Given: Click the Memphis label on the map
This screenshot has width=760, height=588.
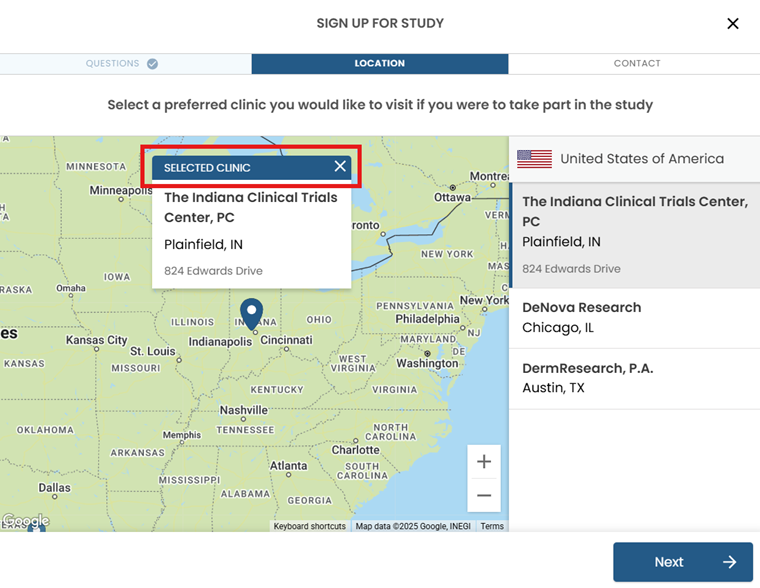Looking at the screenshot, I should (x=182, y=435).
